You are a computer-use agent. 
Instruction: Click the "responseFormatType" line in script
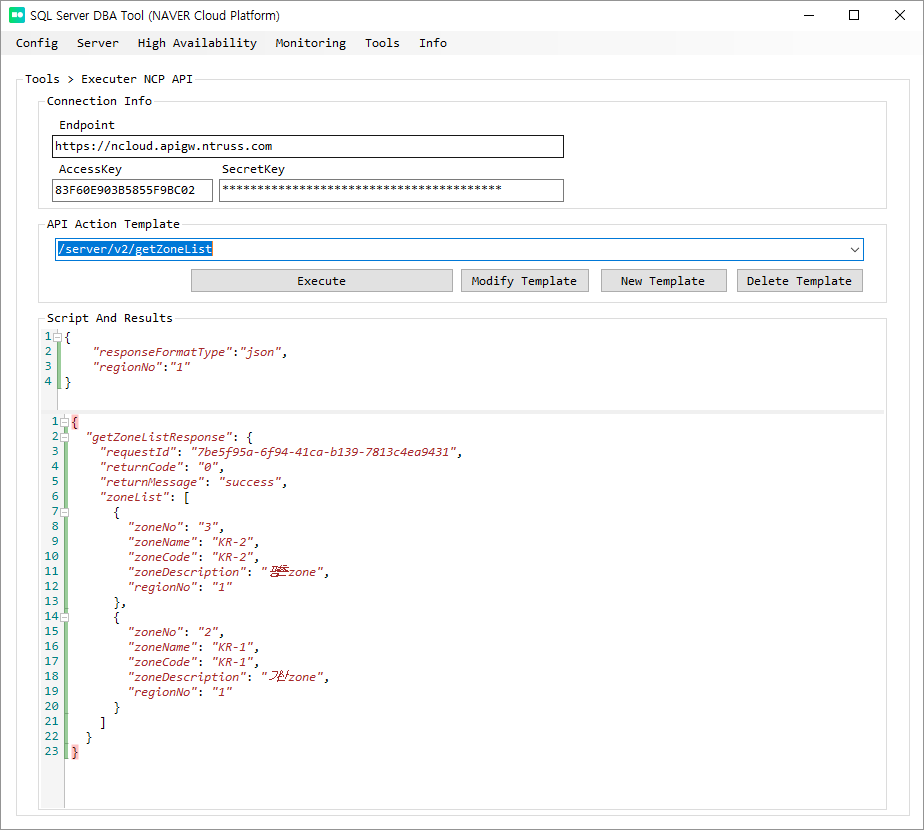coord(190,352)
